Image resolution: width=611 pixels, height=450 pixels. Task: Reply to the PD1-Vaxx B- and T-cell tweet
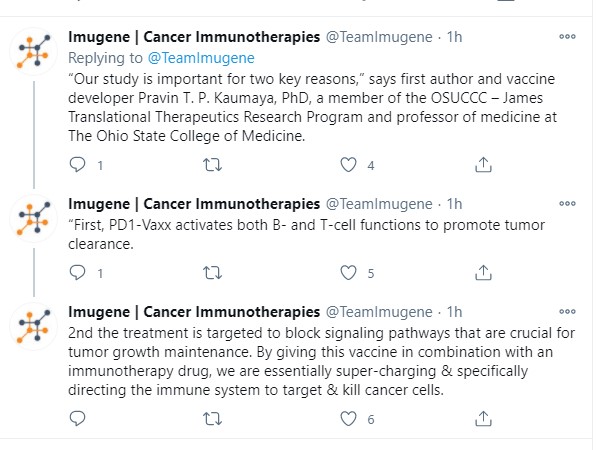77,273
